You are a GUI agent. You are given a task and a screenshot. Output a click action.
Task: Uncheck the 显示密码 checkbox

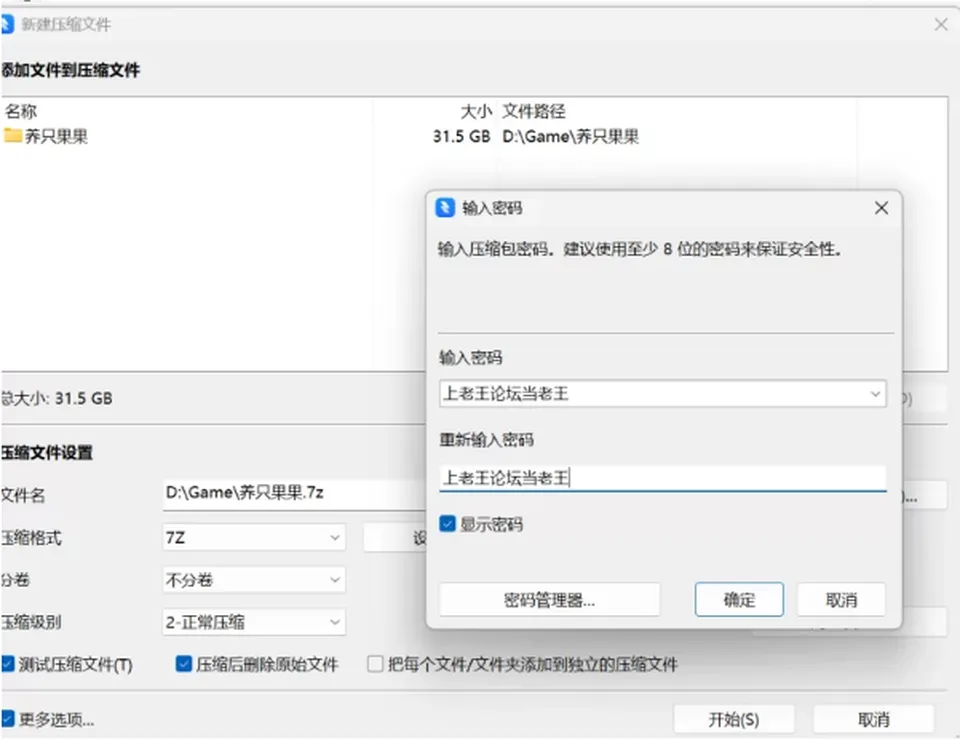[x=448, y=524]
